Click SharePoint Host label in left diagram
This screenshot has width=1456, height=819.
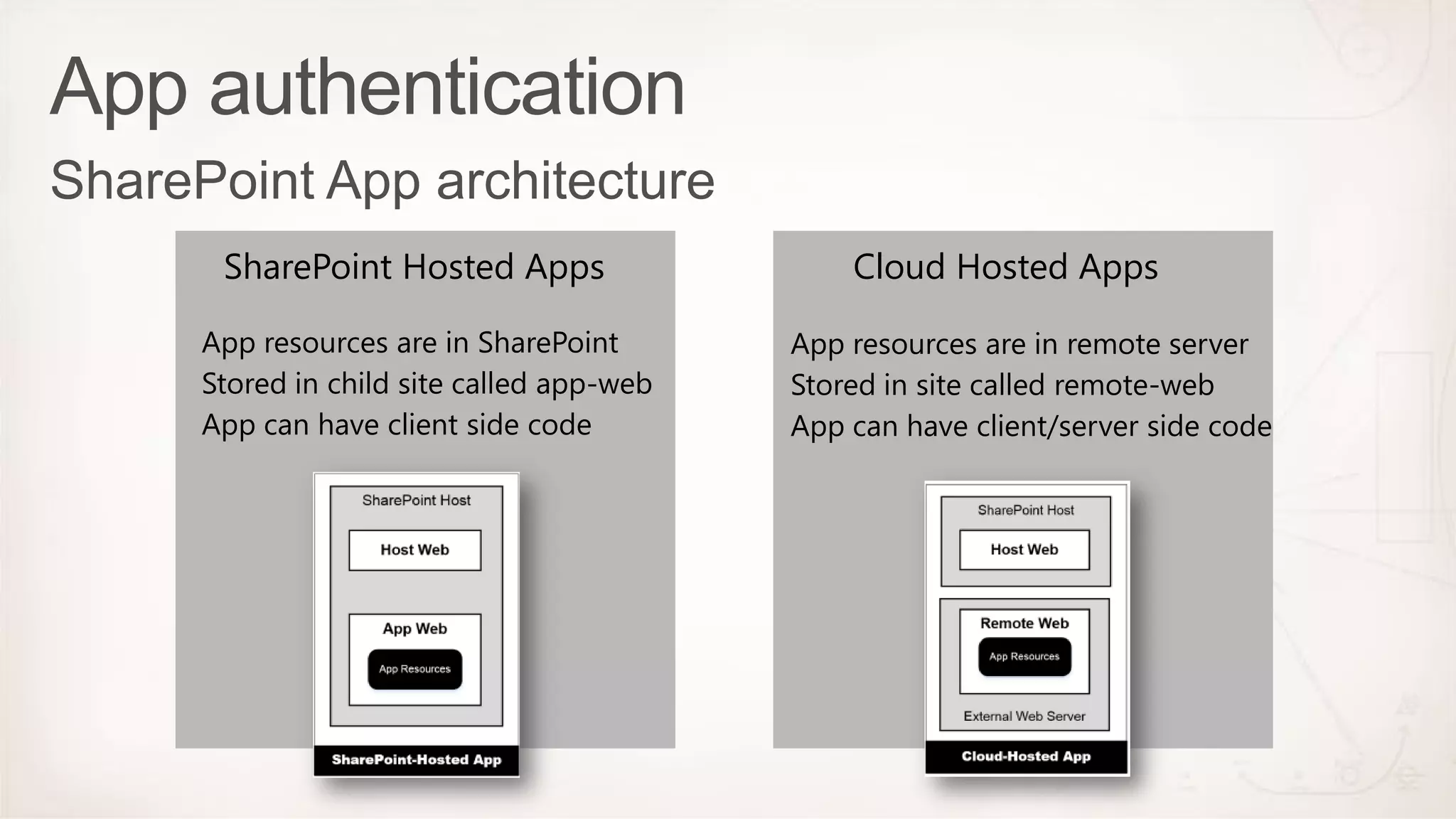(x=416, y=500)
